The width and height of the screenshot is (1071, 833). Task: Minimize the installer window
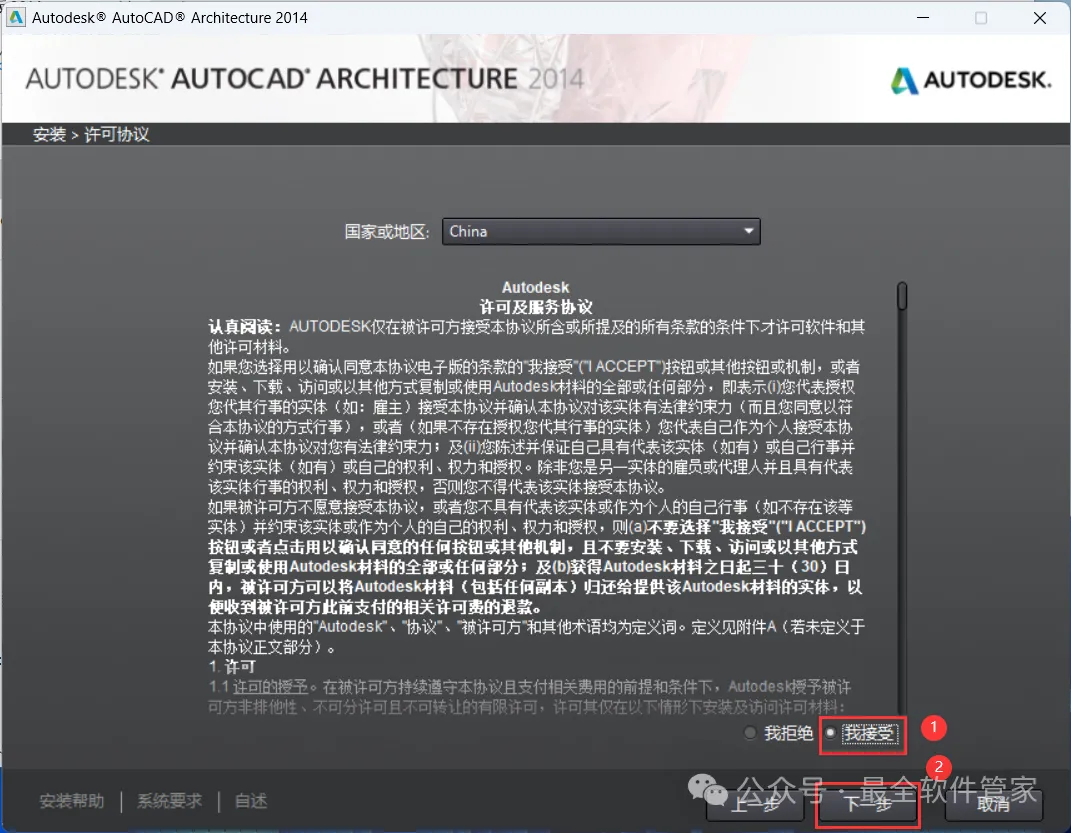[x=923, y=18]
